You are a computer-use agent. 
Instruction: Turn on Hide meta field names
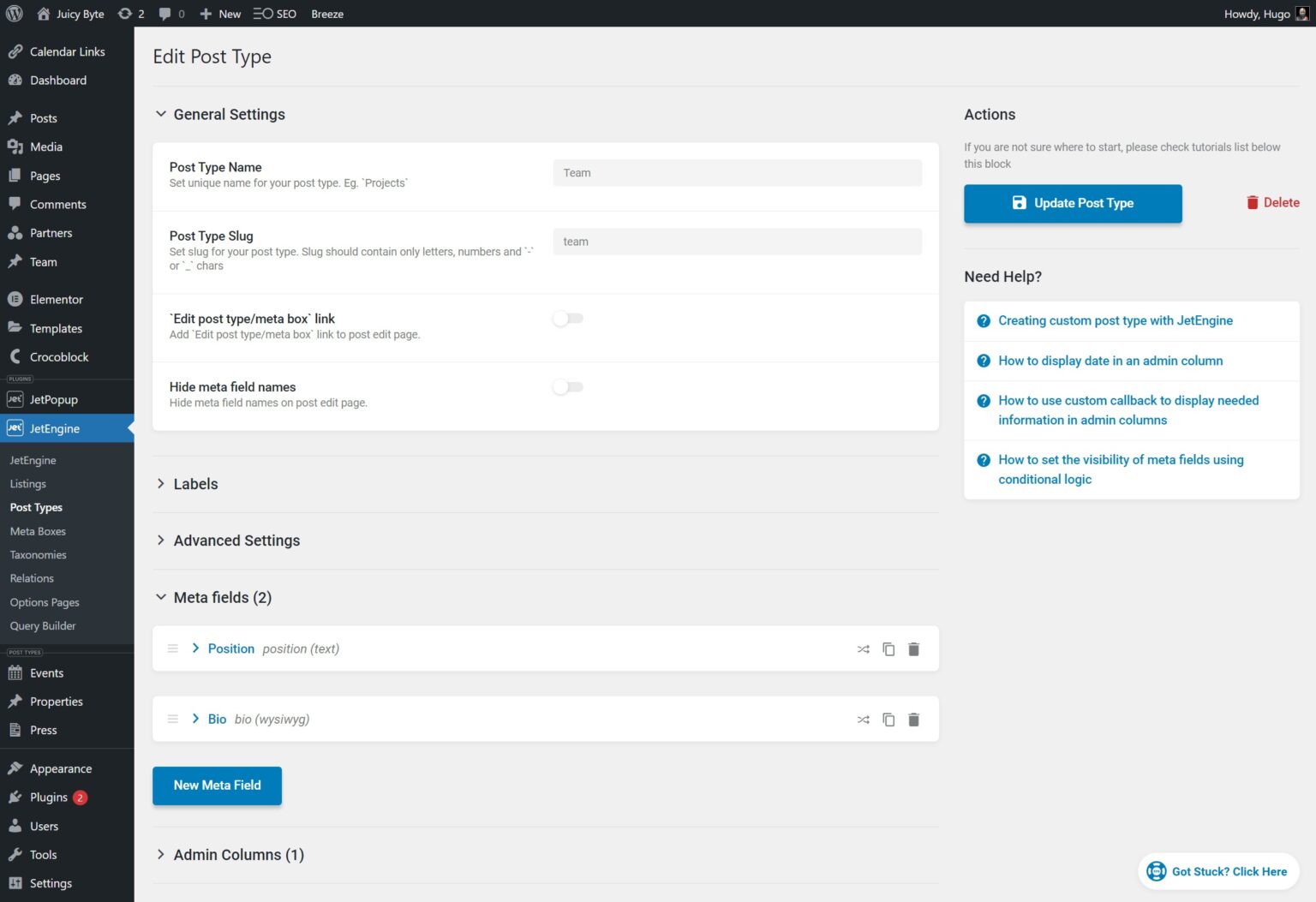point(567,386)
